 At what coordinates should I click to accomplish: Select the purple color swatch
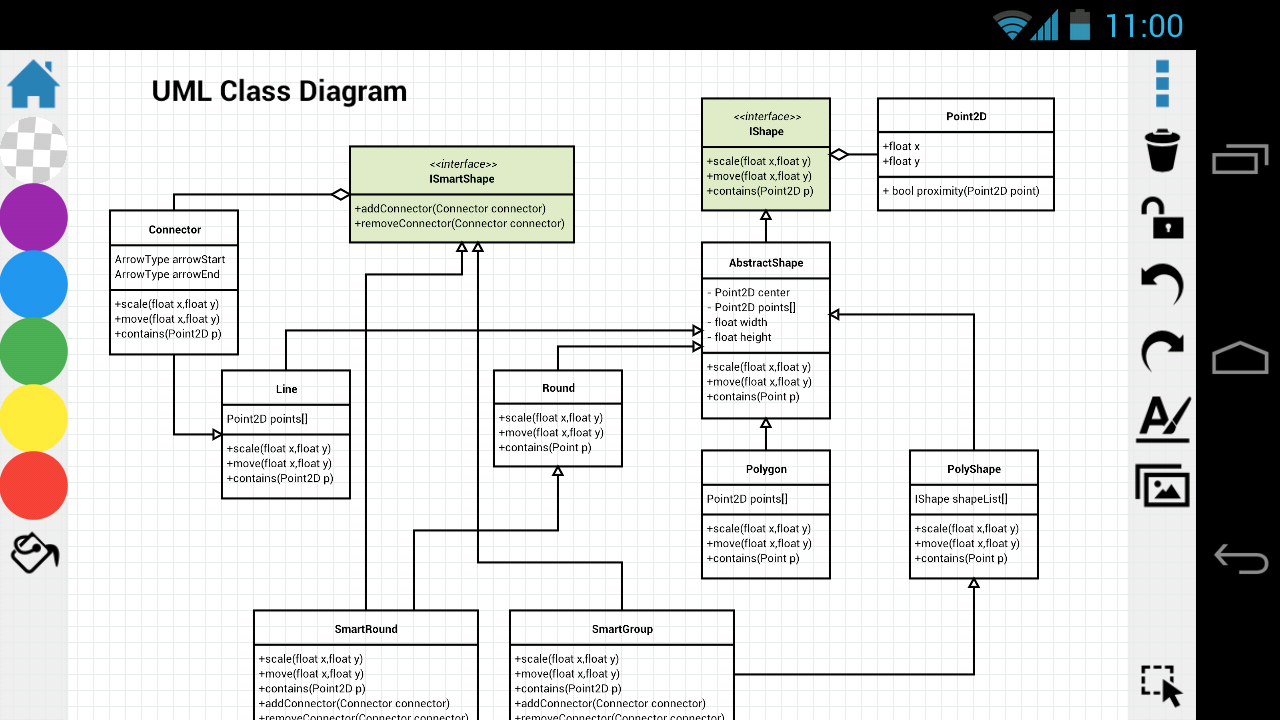click(33, 217)
